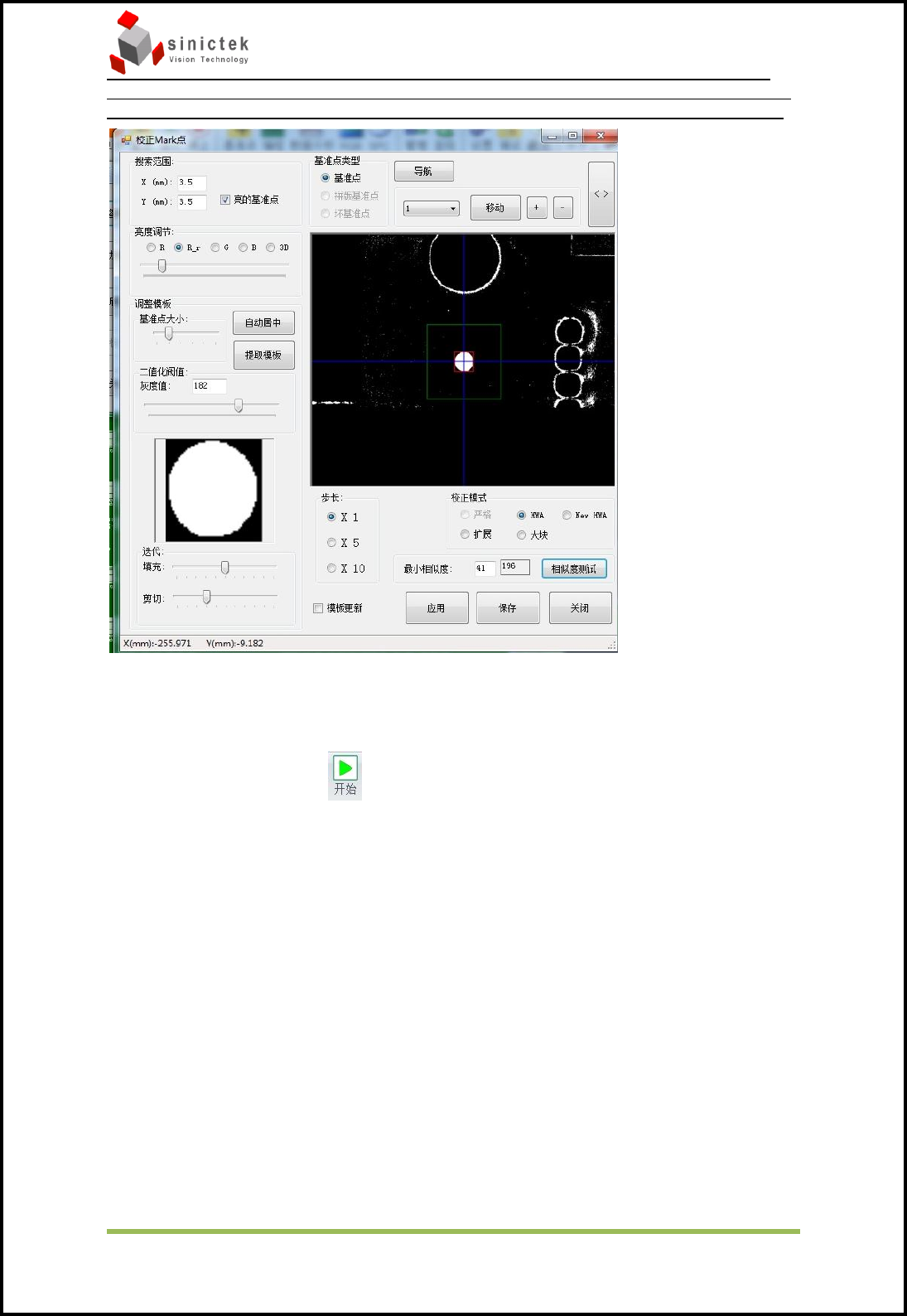Select the R brightness channel radio

[x=151, y=248]
